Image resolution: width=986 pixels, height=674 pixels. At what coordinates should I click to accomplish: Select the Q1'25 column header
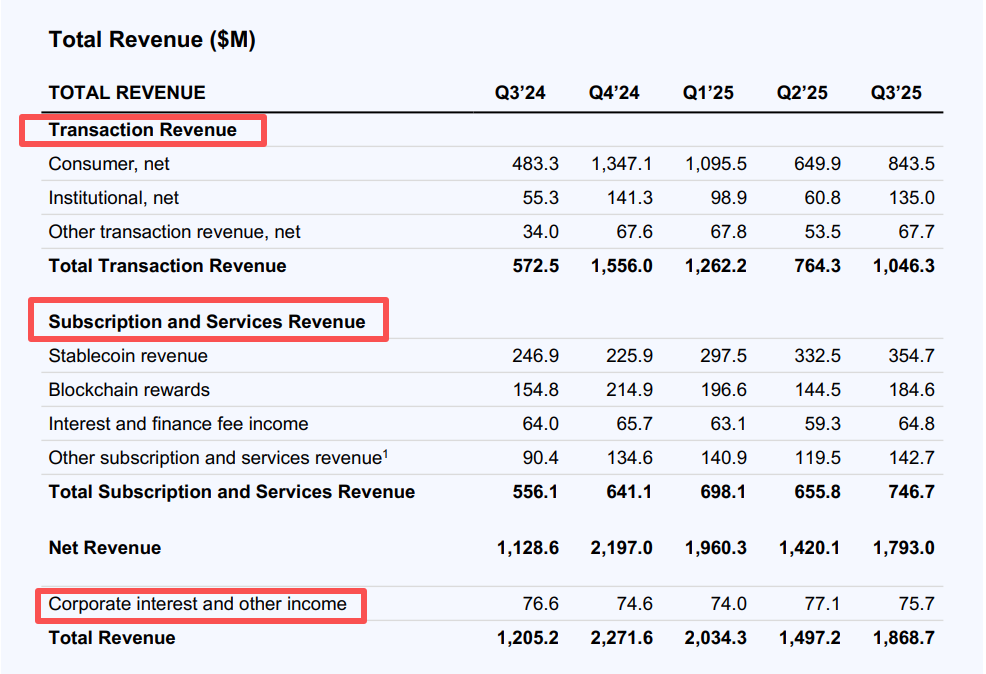(x=708, y=93)
